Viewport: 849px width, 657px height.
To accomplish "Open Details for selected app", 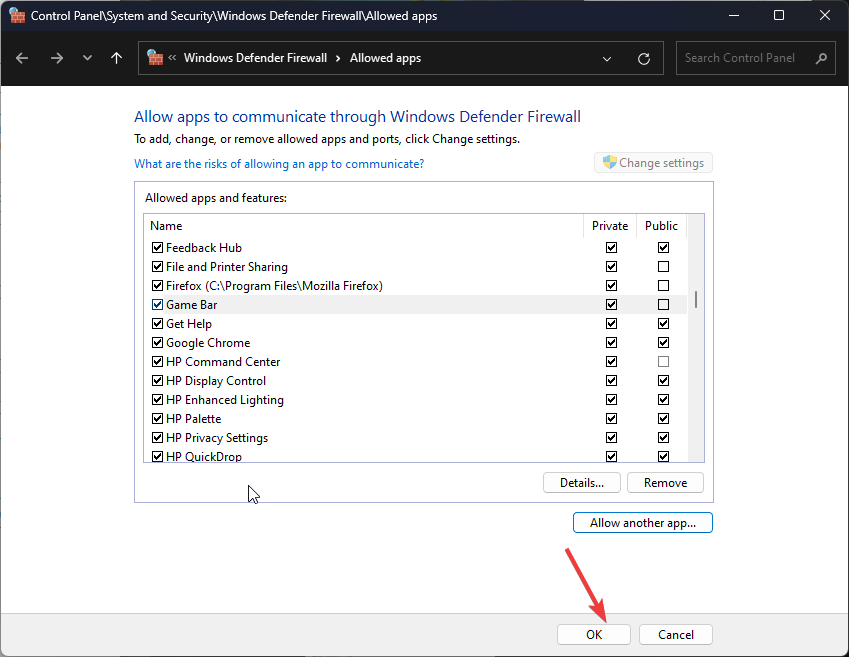I will (x=582, y=483).
